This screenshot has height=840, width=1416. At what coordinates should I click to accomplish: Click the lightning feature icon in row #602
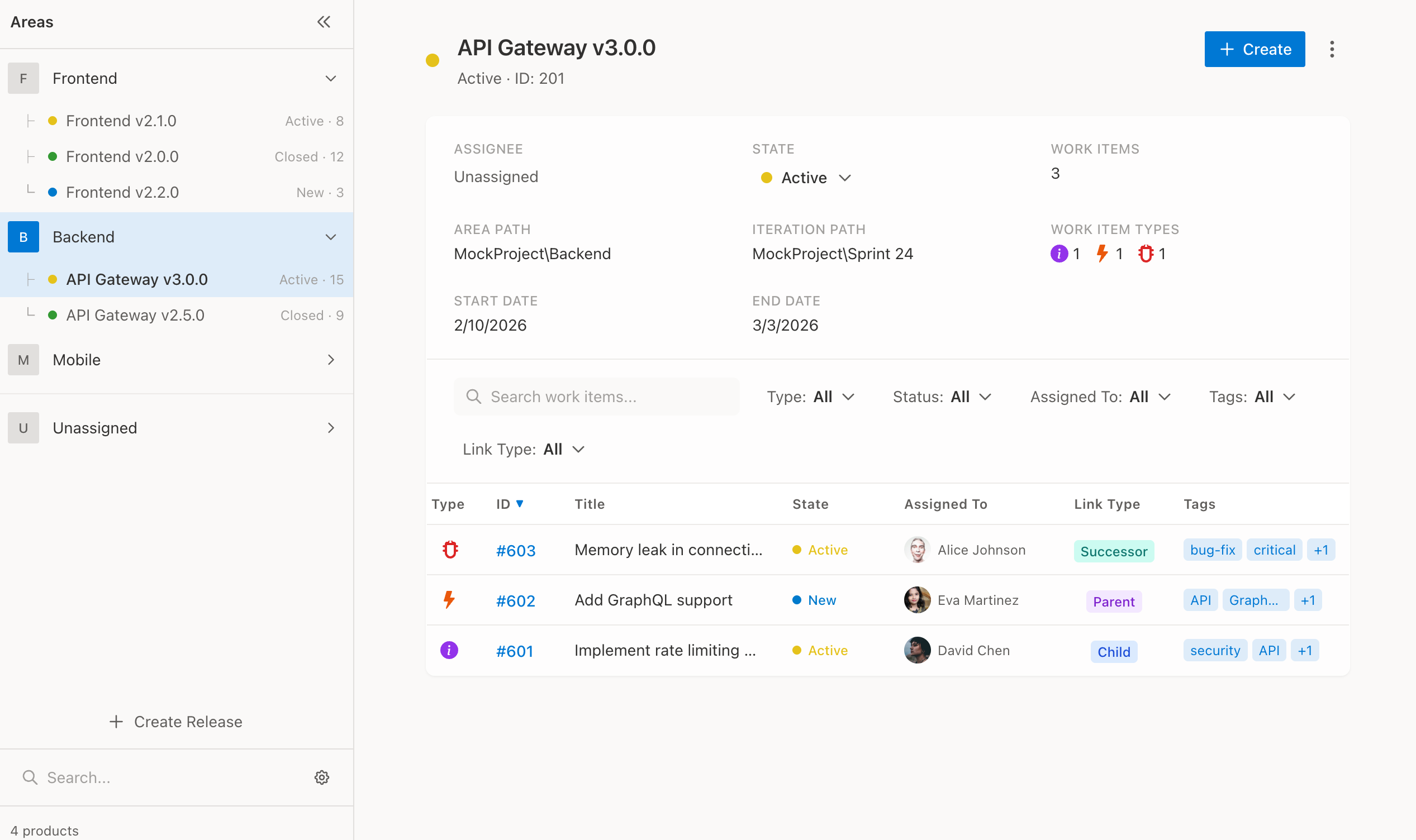[449, 600]
